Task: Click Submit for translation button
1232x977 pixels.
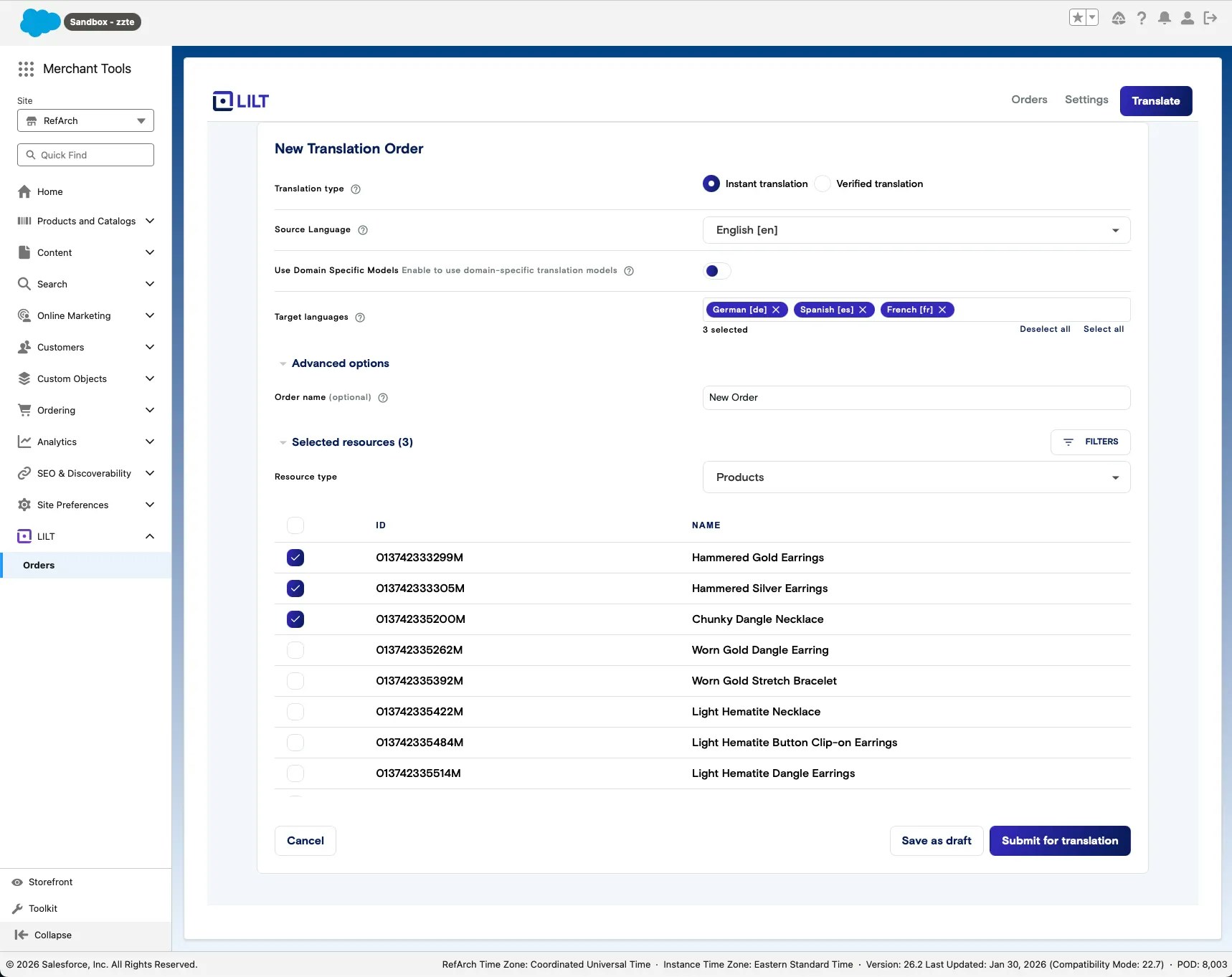Action: tap(1059, 841)
